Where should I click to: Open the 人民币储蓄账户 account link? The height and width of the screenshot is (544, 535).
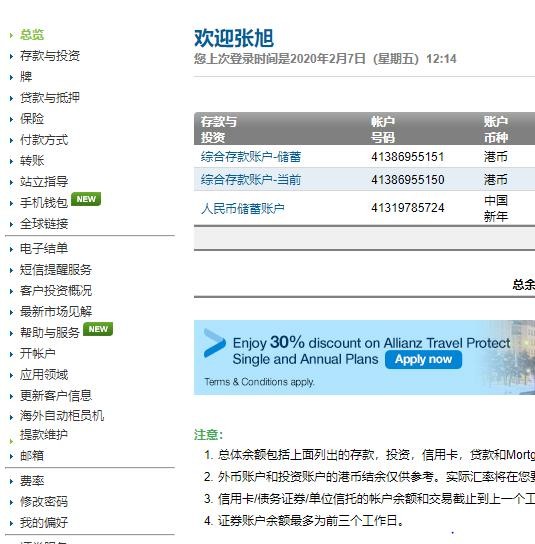pos(243,208)
